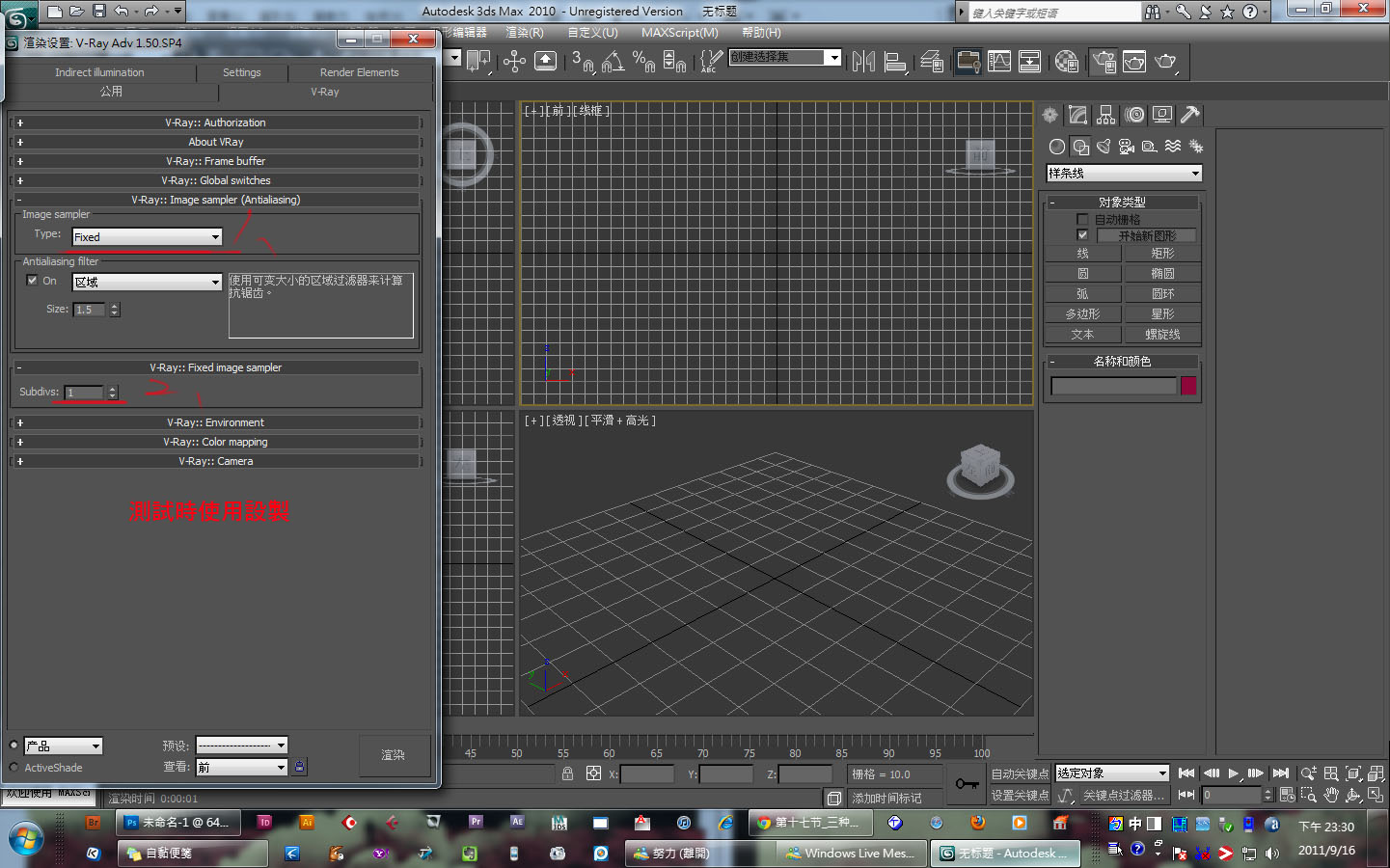Click the Render Setup teapot icon
Viewport: 1390px width, 868px height.
(x=1104, y=62)
